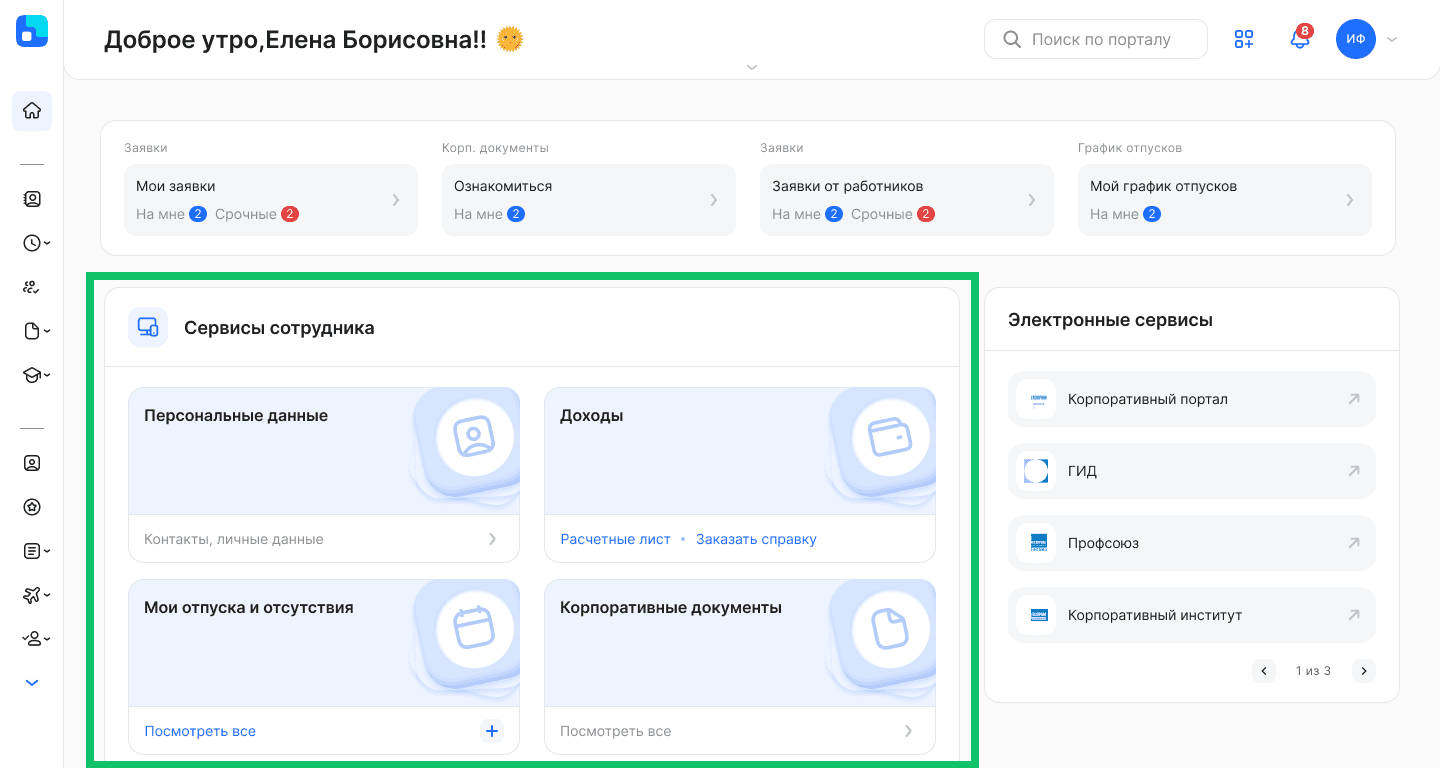The image size is (1440, 768).
Task: Open ГИД electronic service
Action: [x=1191, y=470]
